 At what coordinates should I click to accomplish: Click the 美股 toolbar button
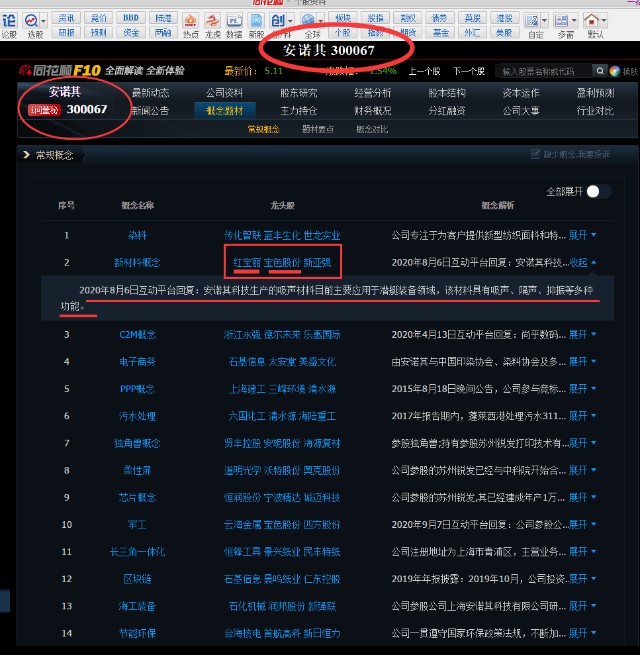[504, 32]
